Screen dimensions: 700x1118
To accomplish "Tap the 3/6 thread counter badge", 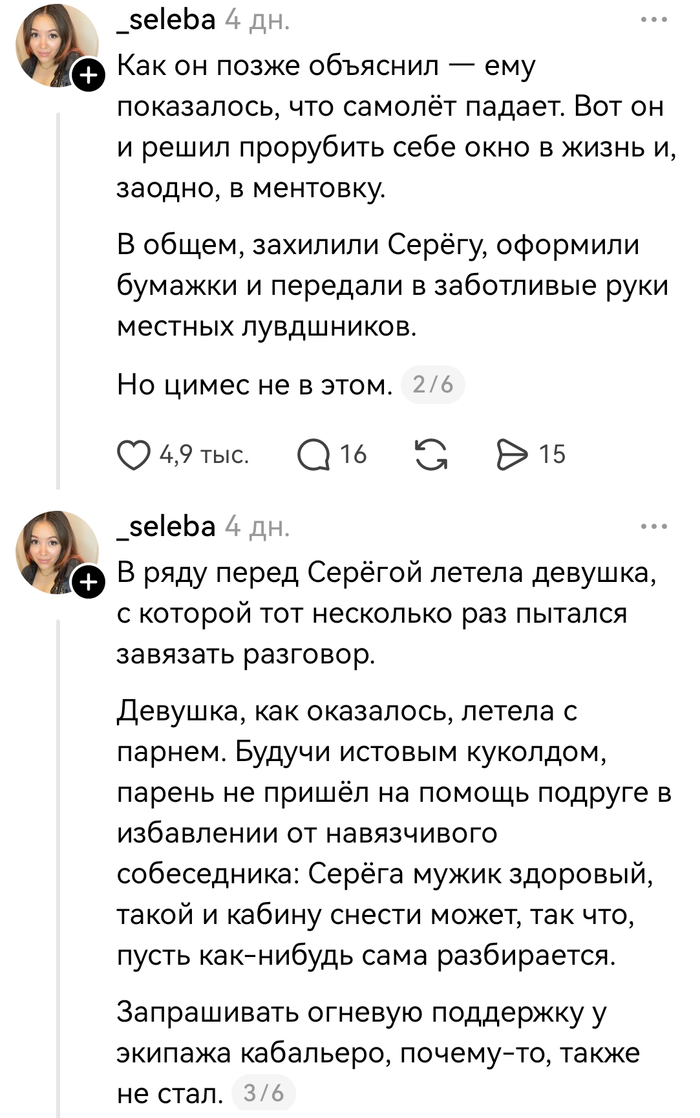I will (x=263, y=1093).
